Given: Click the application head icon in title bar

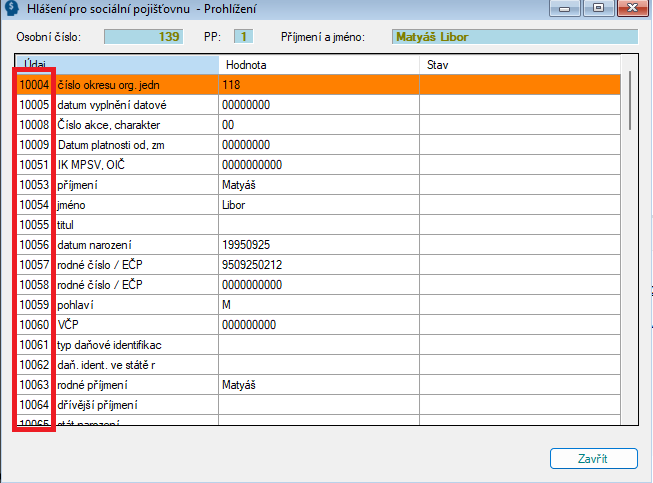Looking at the screenshot, I should point(11,7).
